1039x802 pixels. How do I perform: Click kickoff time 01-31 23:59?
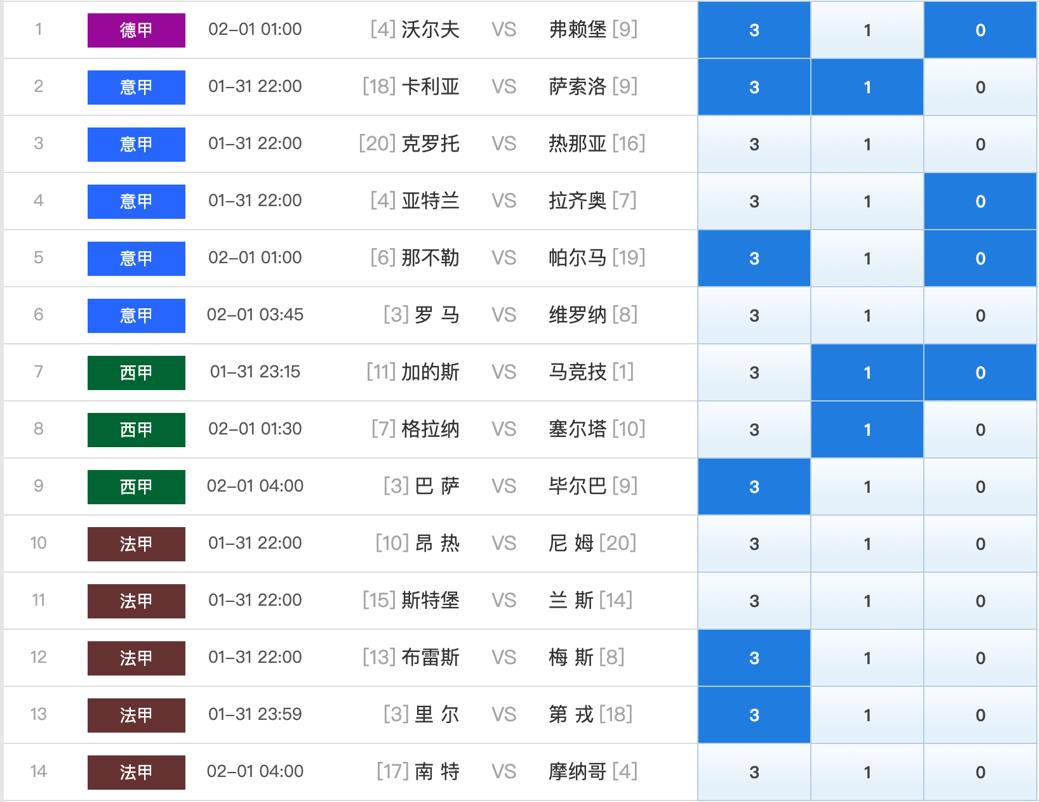click(255, 714)
